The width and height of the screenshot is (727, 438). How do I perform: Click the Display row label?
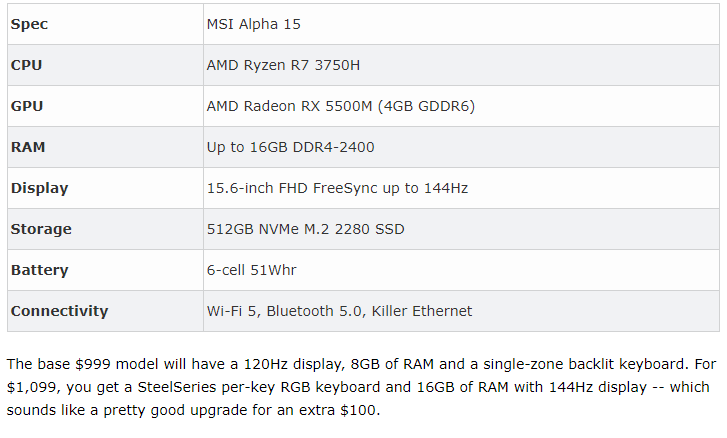(39, 189)
